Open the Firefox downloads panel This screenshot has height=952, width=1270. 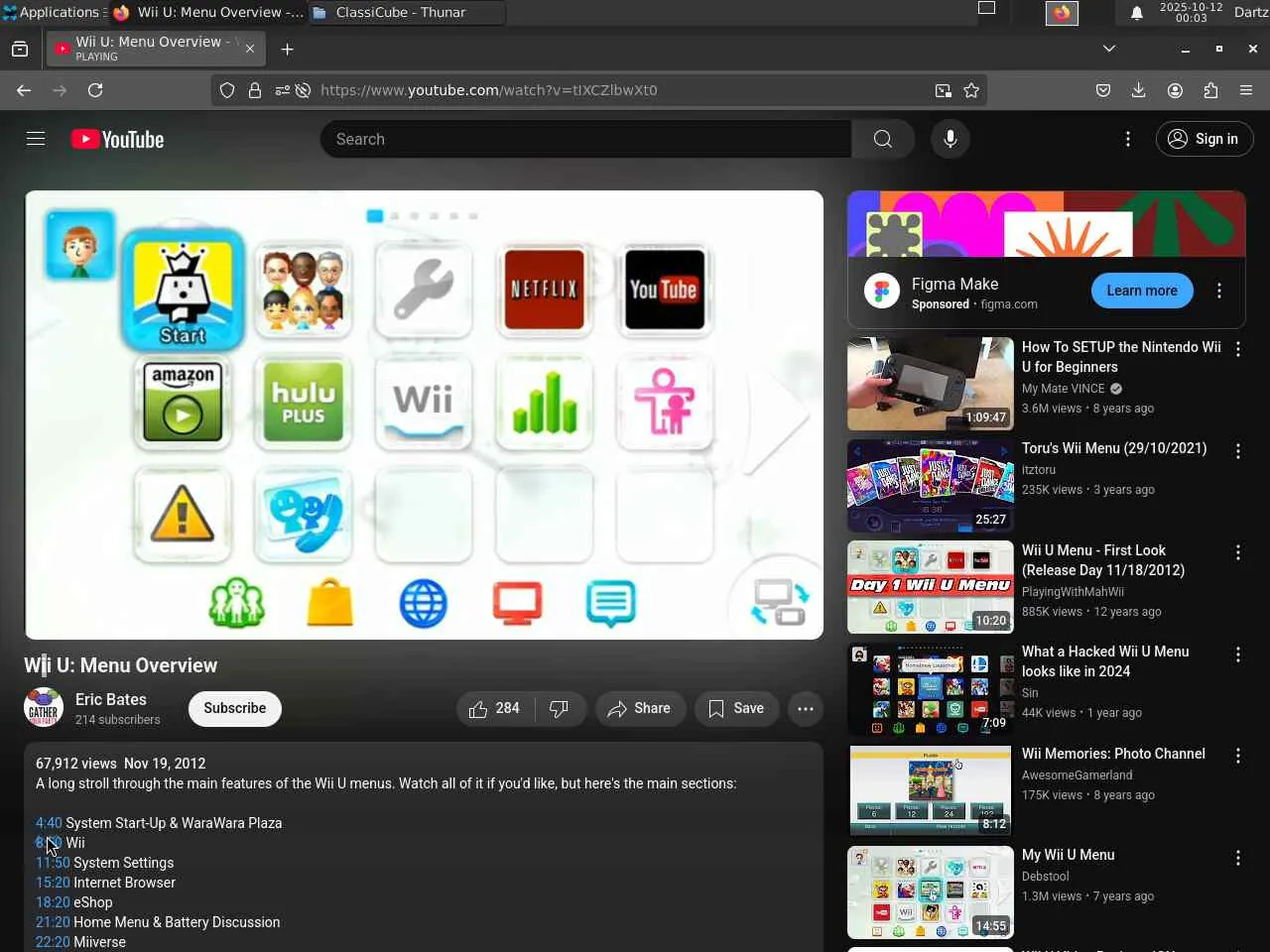click(x=1139, y=90)
